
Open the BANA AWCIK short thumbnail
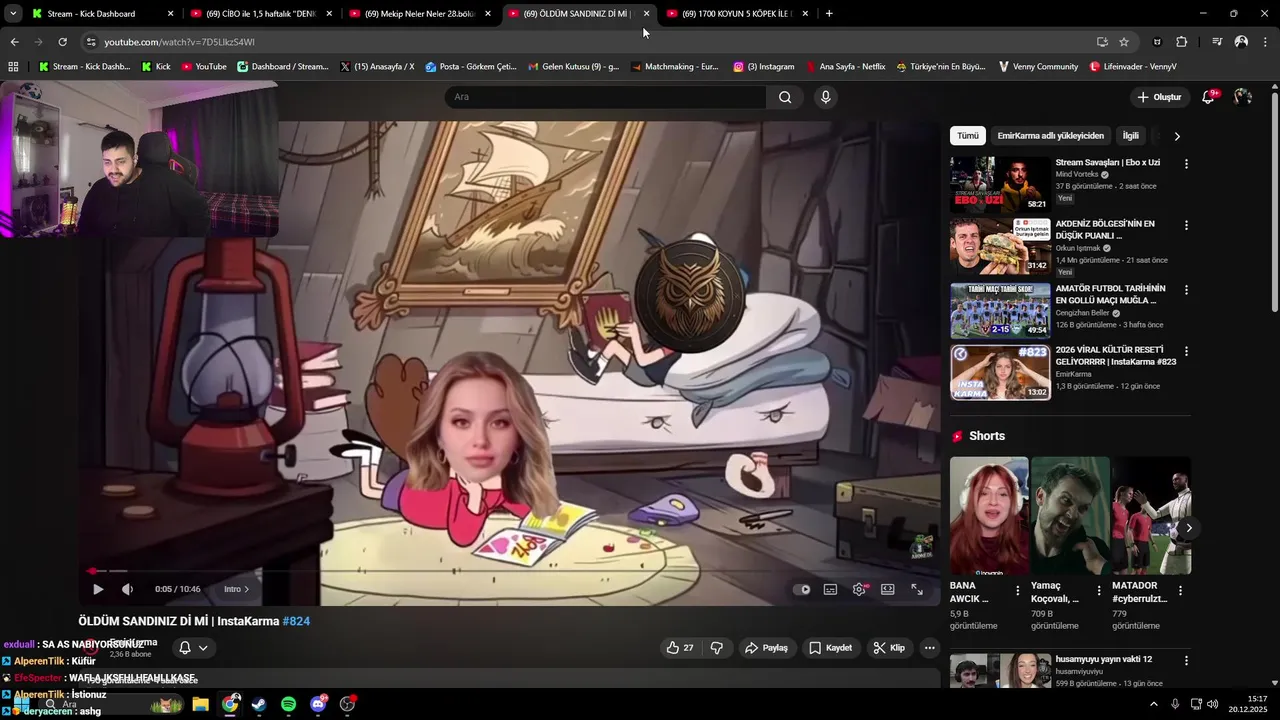[x=989, y=515]
